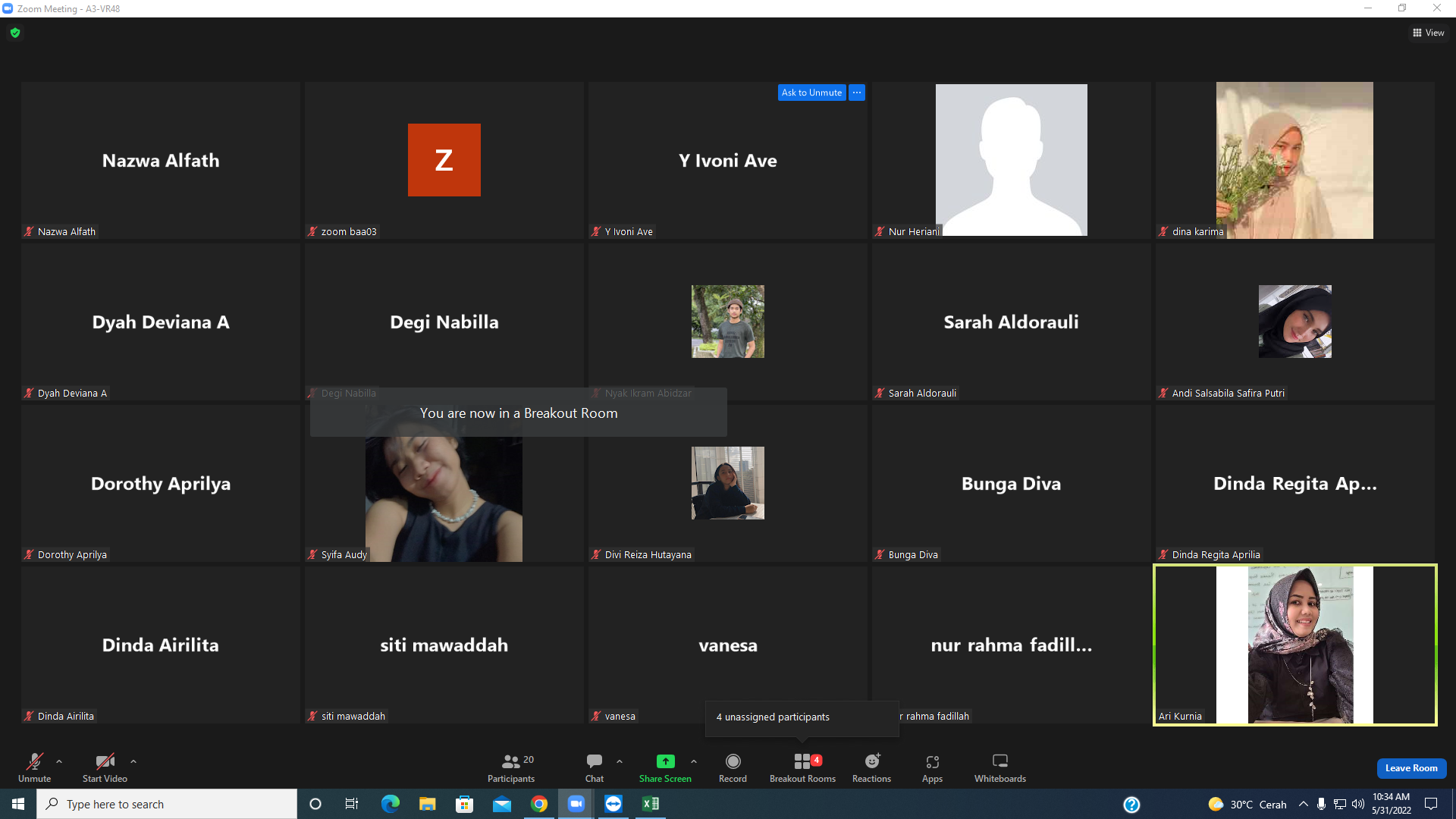Open the Windows notification center
The image size is (1456, 819).
tap(1431, 804)
